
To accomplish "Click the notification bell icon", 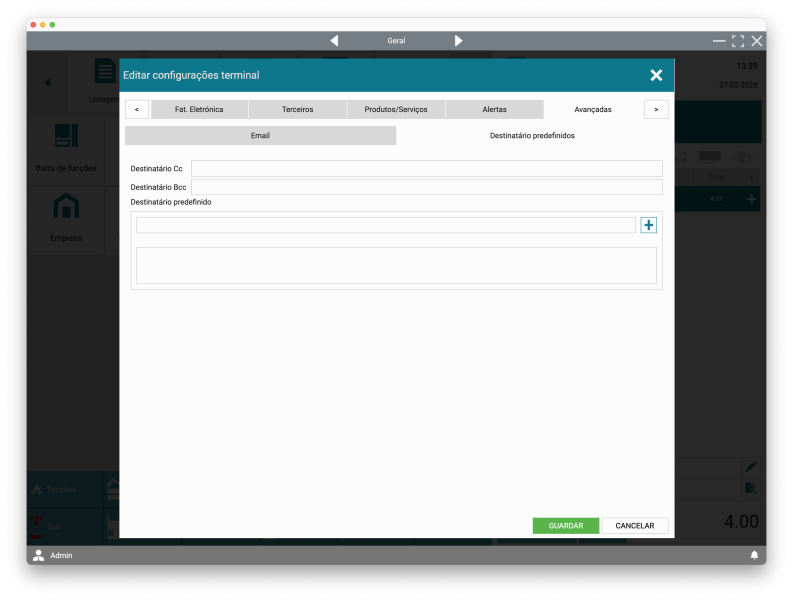I will click(x=754, y=555).
